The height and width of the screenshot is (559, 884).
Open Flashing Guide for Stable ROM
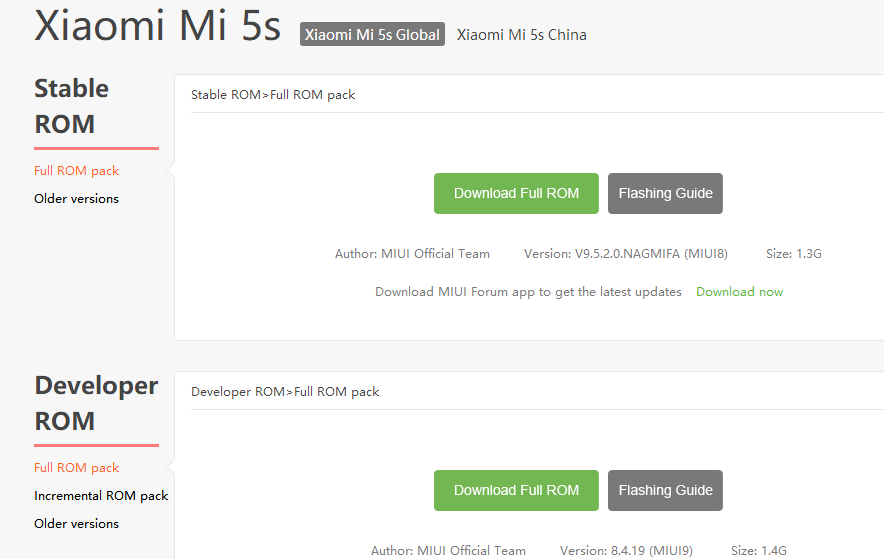click(665, 193)
